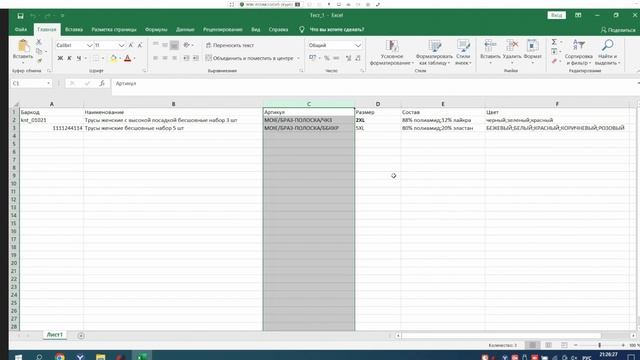Viewport: 640px width, 360px height.
Task: Open the Общий number format dropdown
Action: tap(358, 45)
